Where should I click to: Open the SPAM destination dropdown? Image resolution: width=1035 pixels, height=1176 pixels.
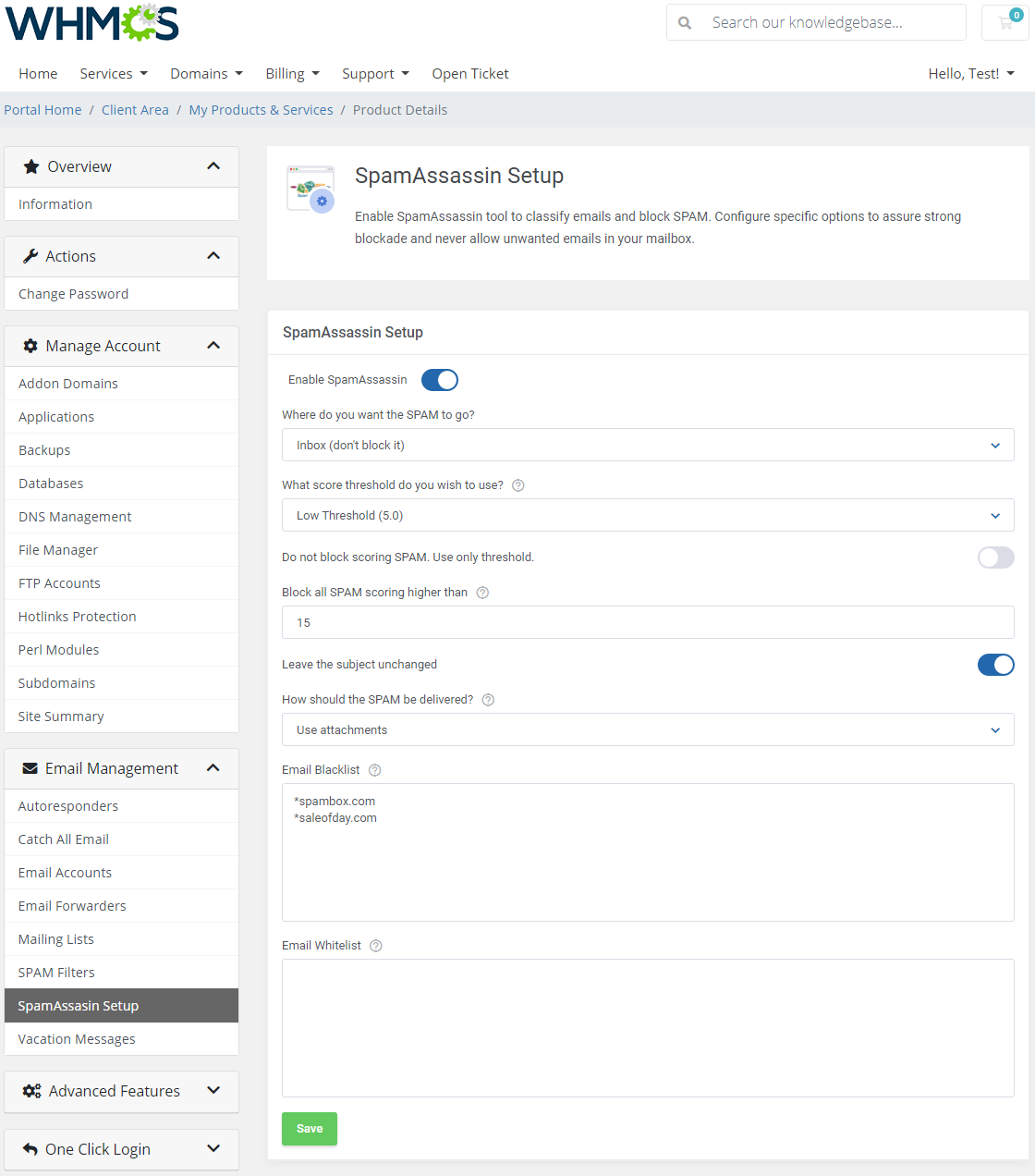[x=648, y=445]
